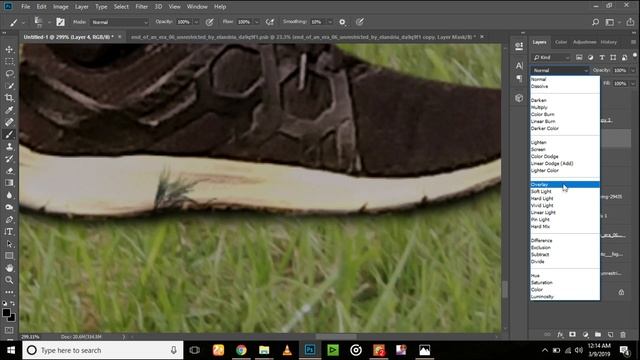Choose the Multiply blend mode
640x360 pixels.
point(565,107)
